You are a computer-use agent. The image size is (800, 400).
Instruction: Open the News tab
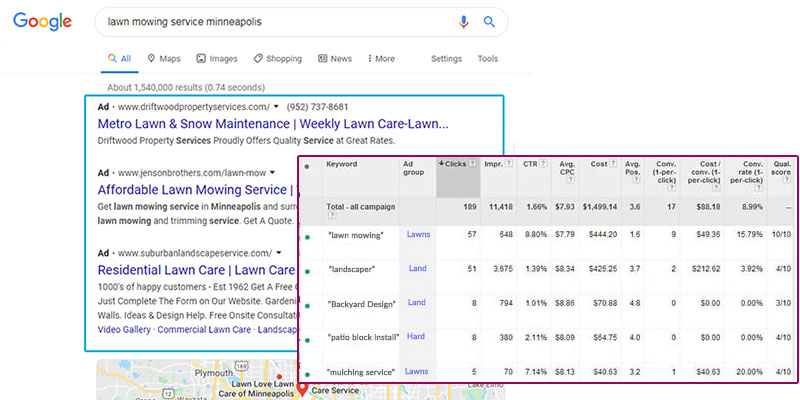[335, 59]
